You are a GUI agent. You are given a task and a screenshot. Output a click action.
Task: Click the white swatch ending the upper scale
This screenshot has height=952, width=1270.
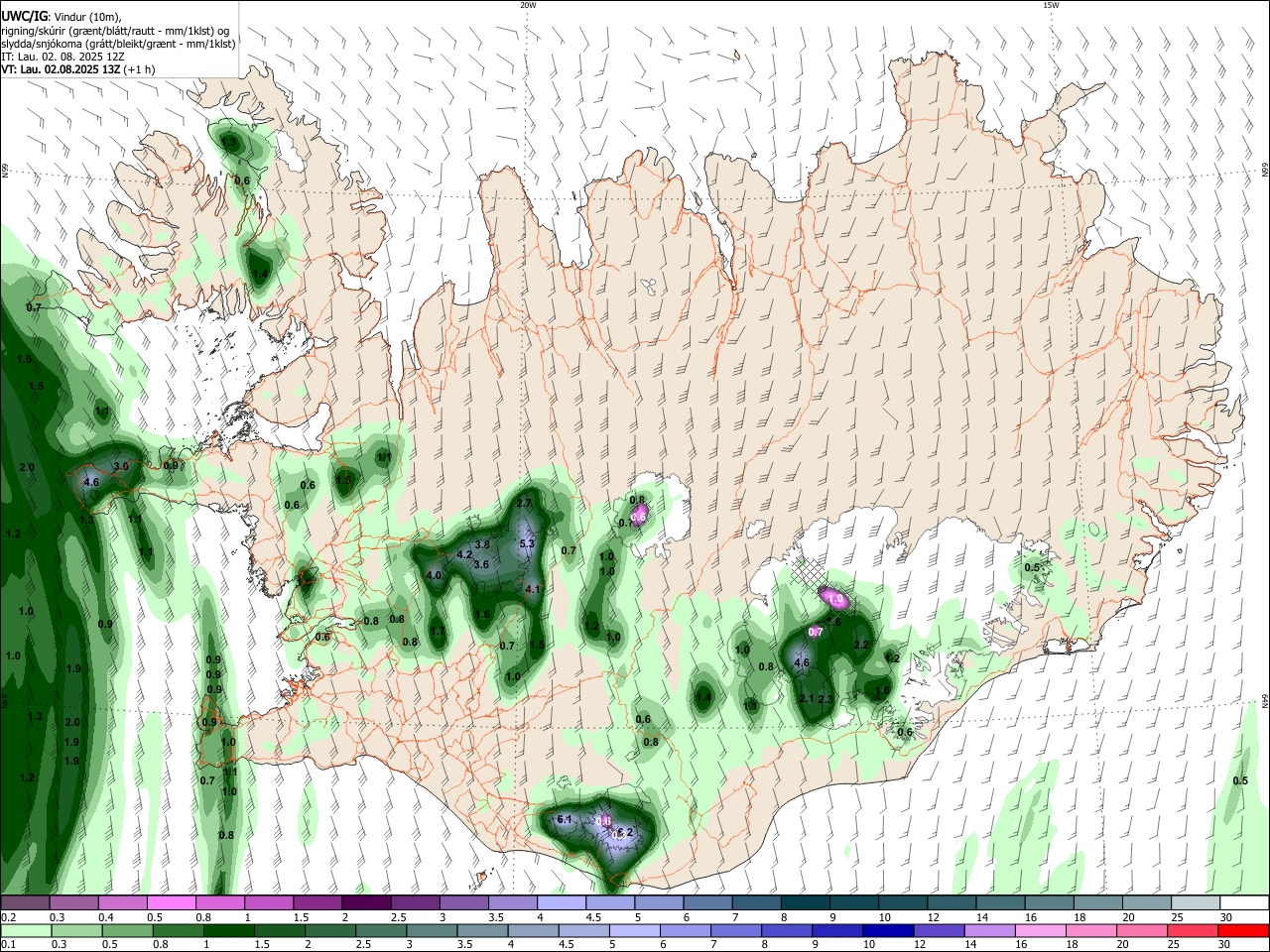tap(1244, 902)
